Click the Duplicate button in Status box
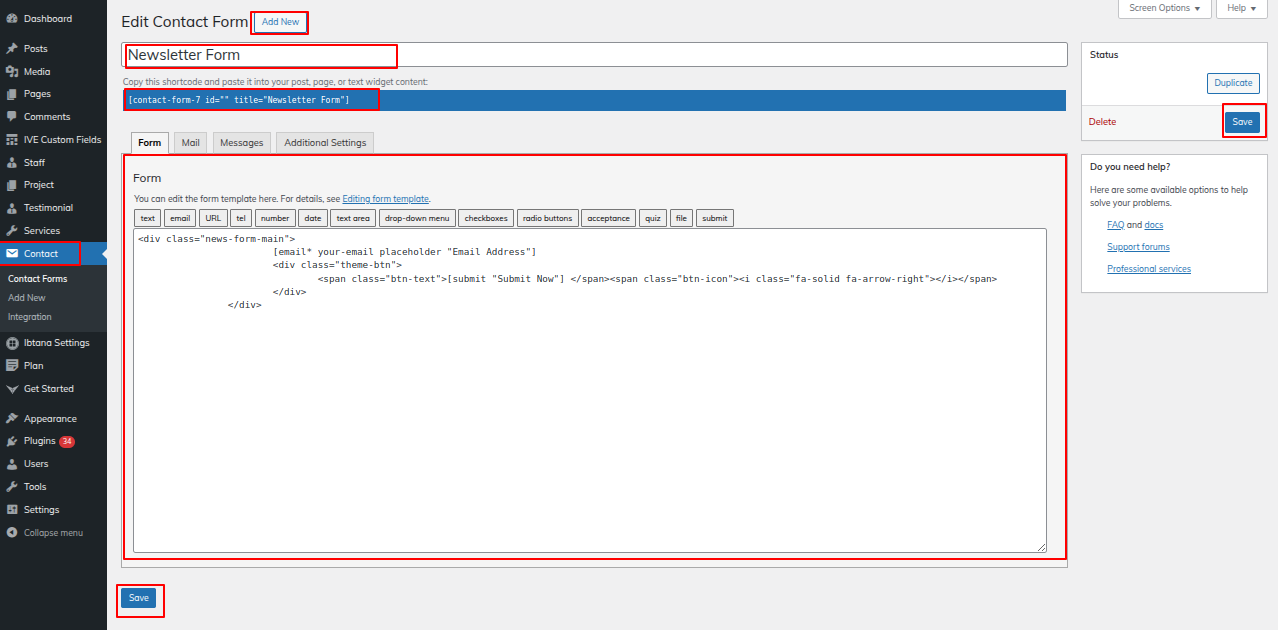This screenshot has height=630, width=1278. tap(1233, 83)
